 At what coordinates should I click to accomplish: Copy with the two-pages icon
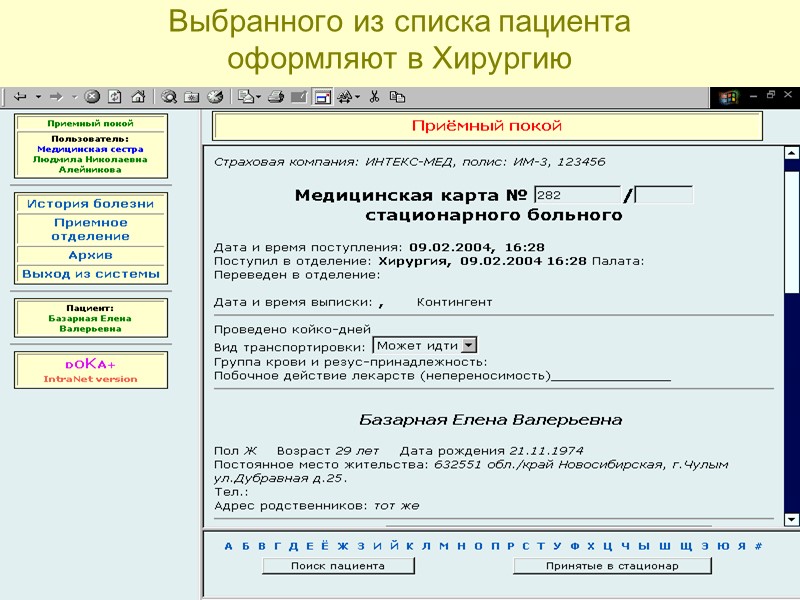click(397, 96)
